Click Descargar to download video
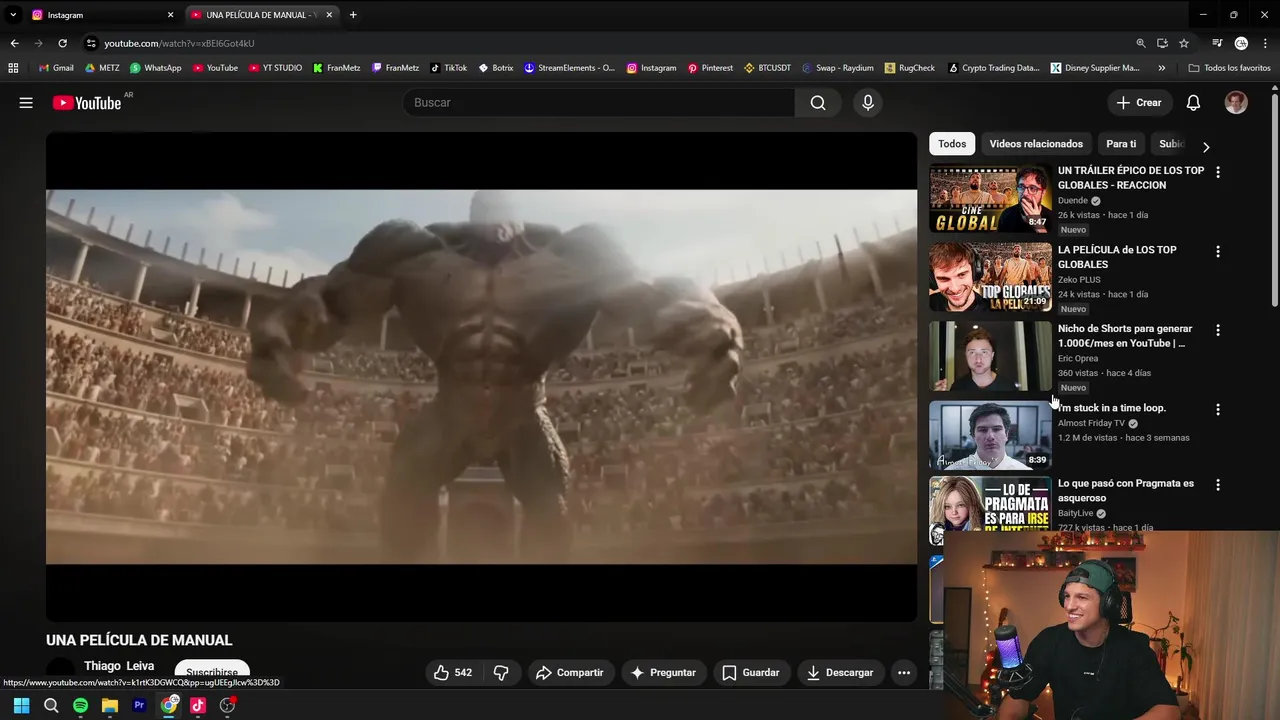The width and height of the screenshot is (1280, 720). 840,673
